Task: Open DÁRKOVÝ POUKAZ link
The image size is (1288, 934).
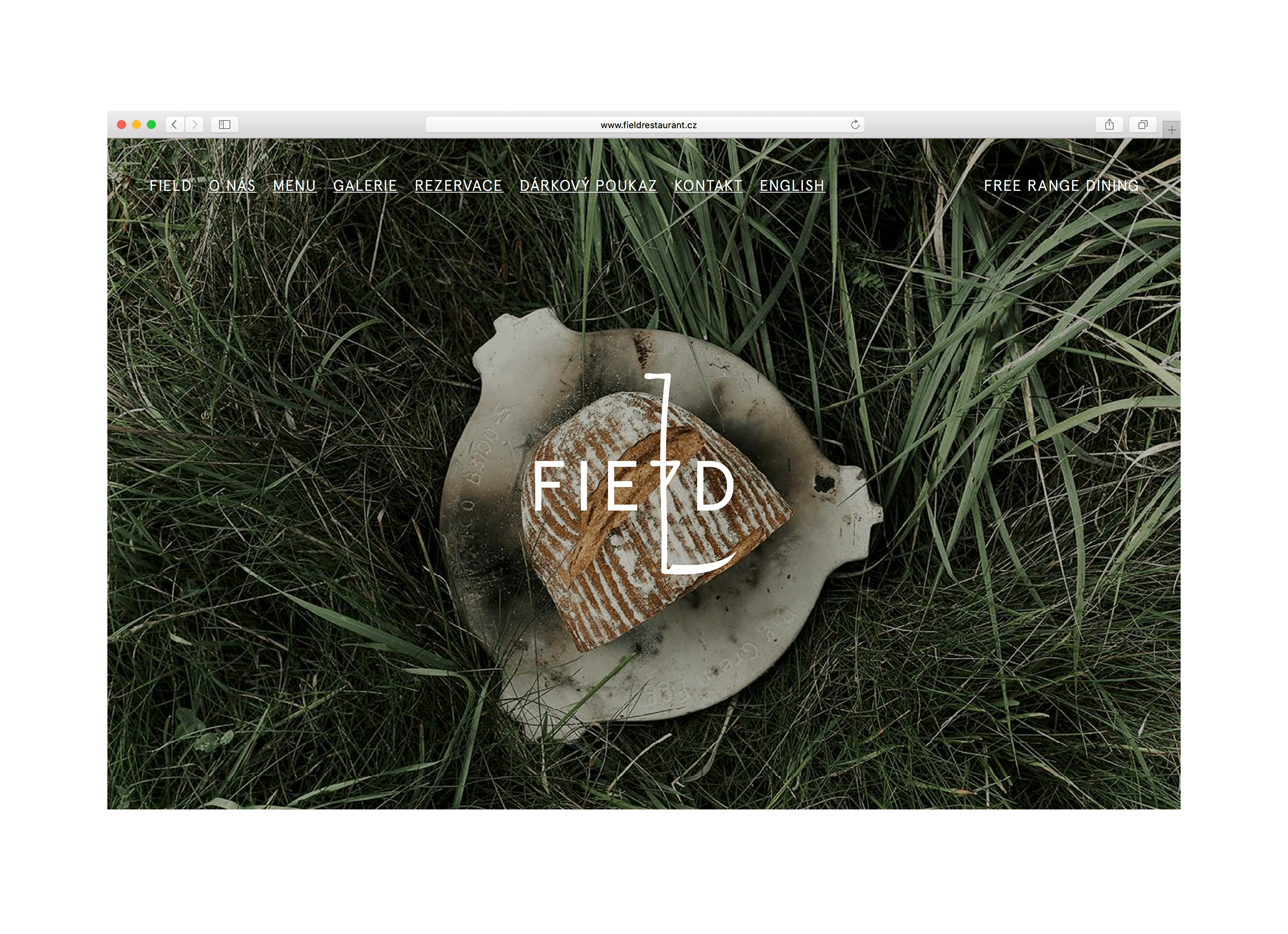Action: (x=588, y=186)
